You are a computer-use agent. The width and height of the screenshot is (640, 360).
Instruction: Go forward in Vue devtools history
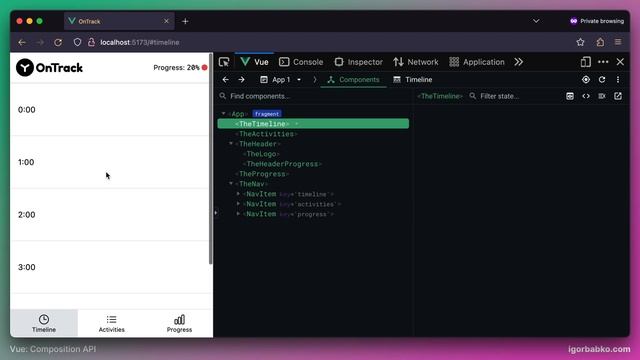click(x=241, y=80)
